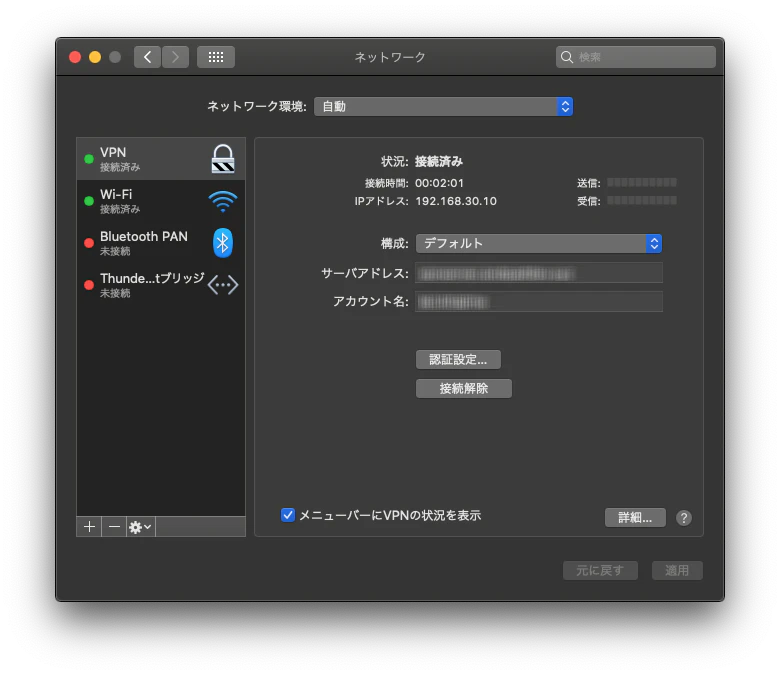
Task: Click the 送信 traffic indicator bar
Action: coord(642,183)
